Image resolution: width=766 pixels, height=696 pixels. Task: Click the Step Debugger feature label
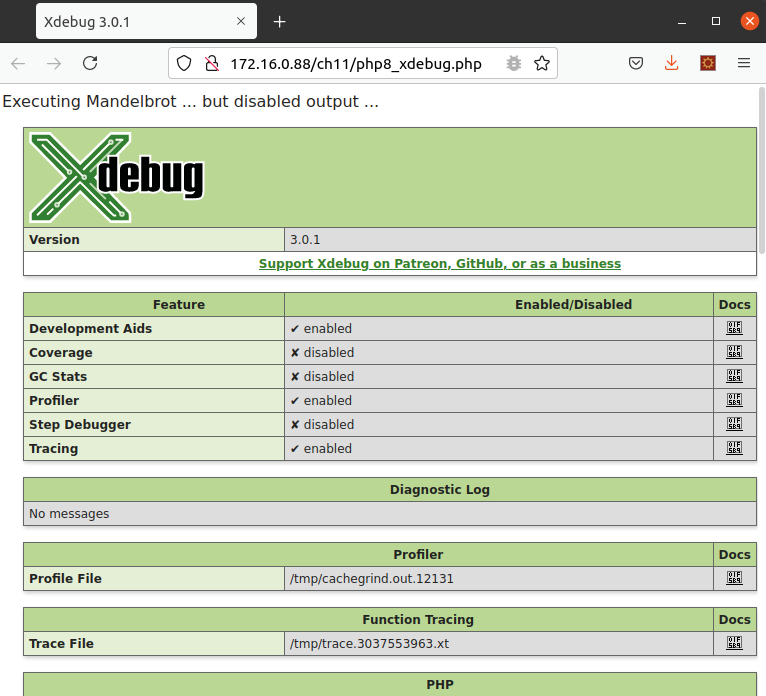80,424
